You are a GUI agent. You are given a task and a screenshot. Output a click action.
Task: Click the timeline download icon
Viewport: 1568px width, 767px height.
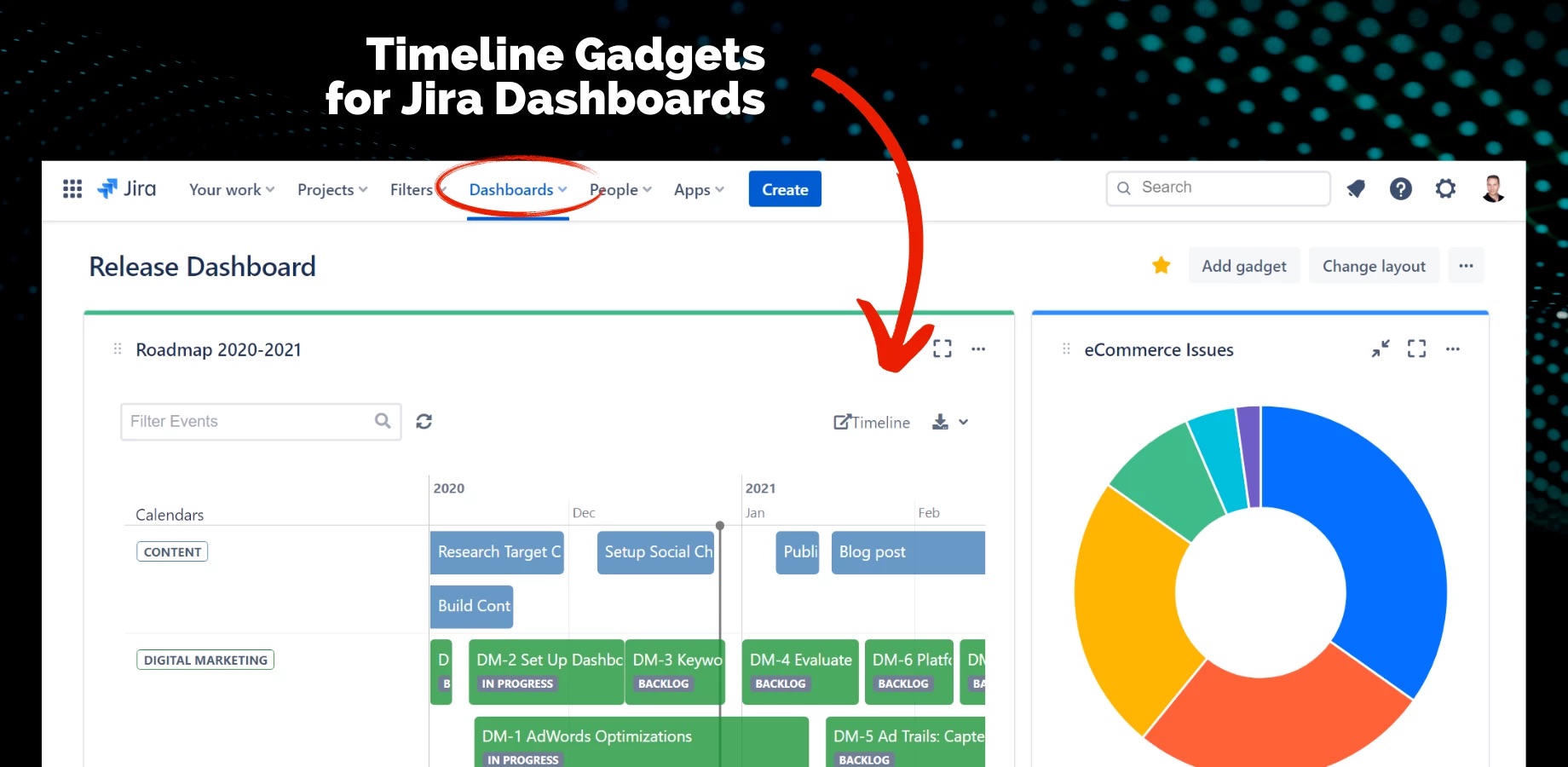click(x=940, y=422)
